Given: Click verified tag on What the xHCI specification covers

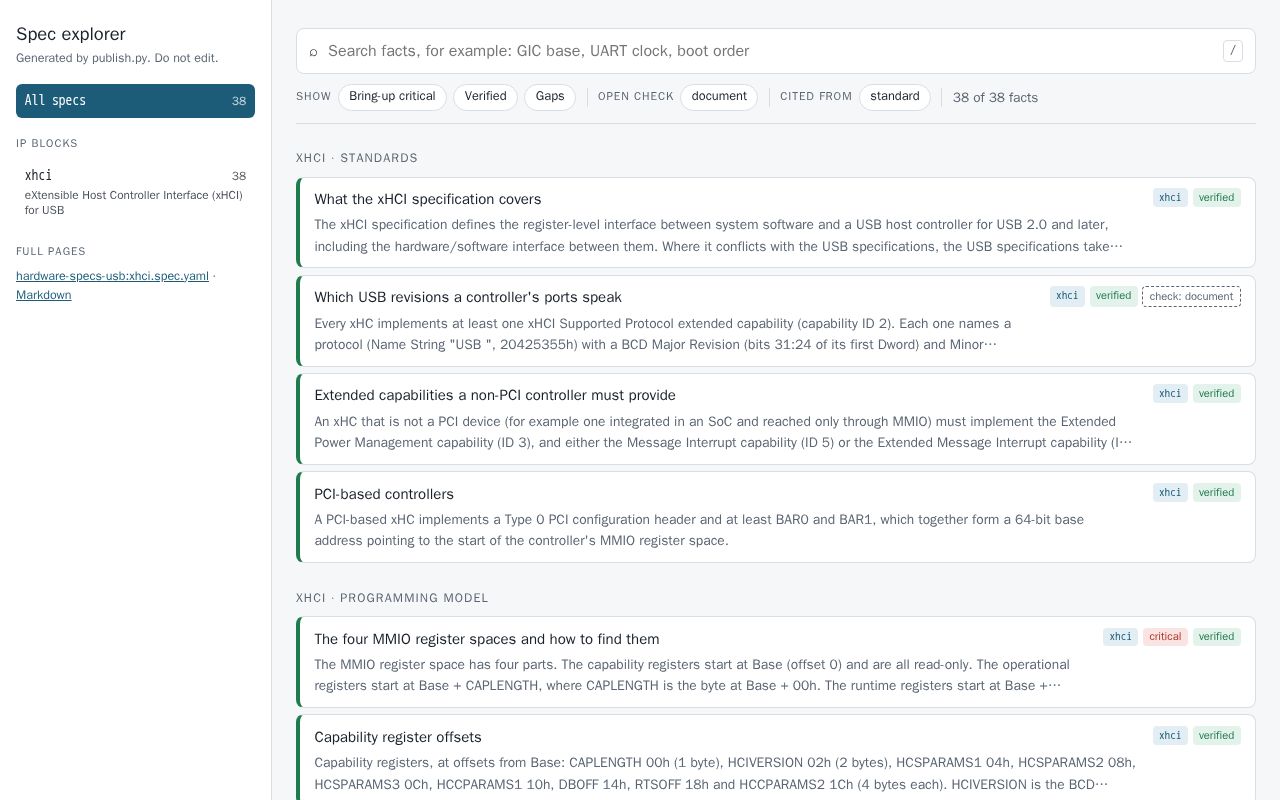Looking at the screenshot, I should pyautogui.click(x=1216, y=198).
